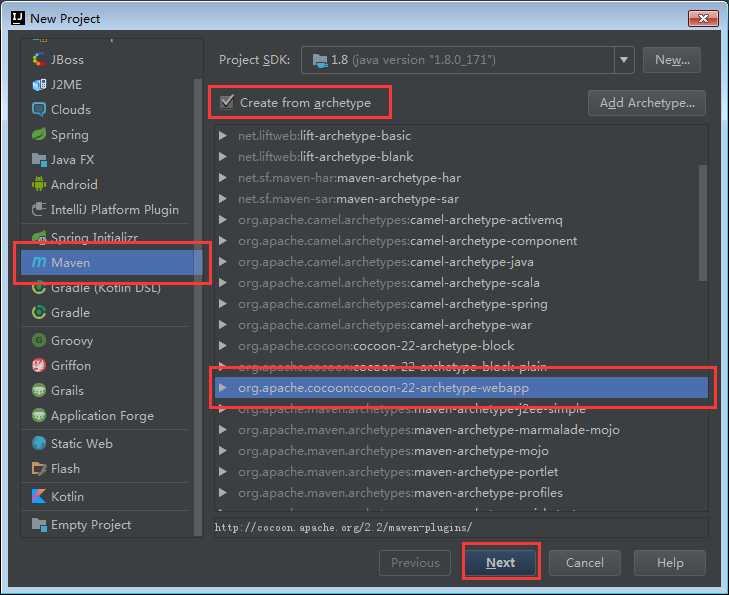Click the IntelliJ Platform Plugin icon
The image size is (729, 595).
[x=39, y=210]
